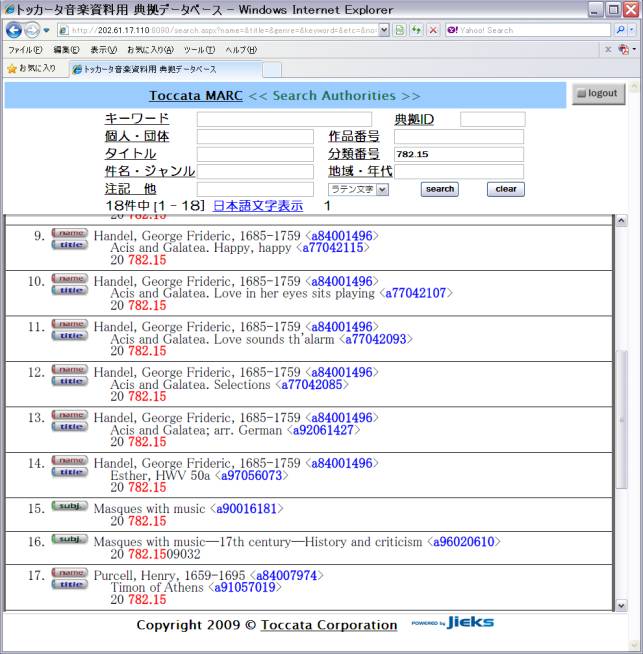Open link a77042085 for Acis and Galatea Selections
Screen dimensions: 643x654
[x=312, y=385]
